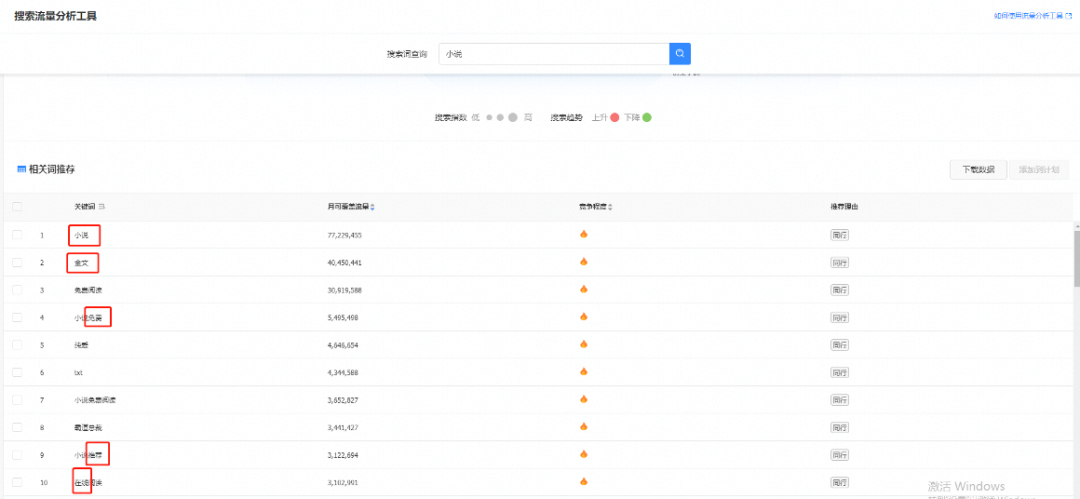Click the external-link icon after the help link
1080x499 pixels.
tap(1069, 16)
